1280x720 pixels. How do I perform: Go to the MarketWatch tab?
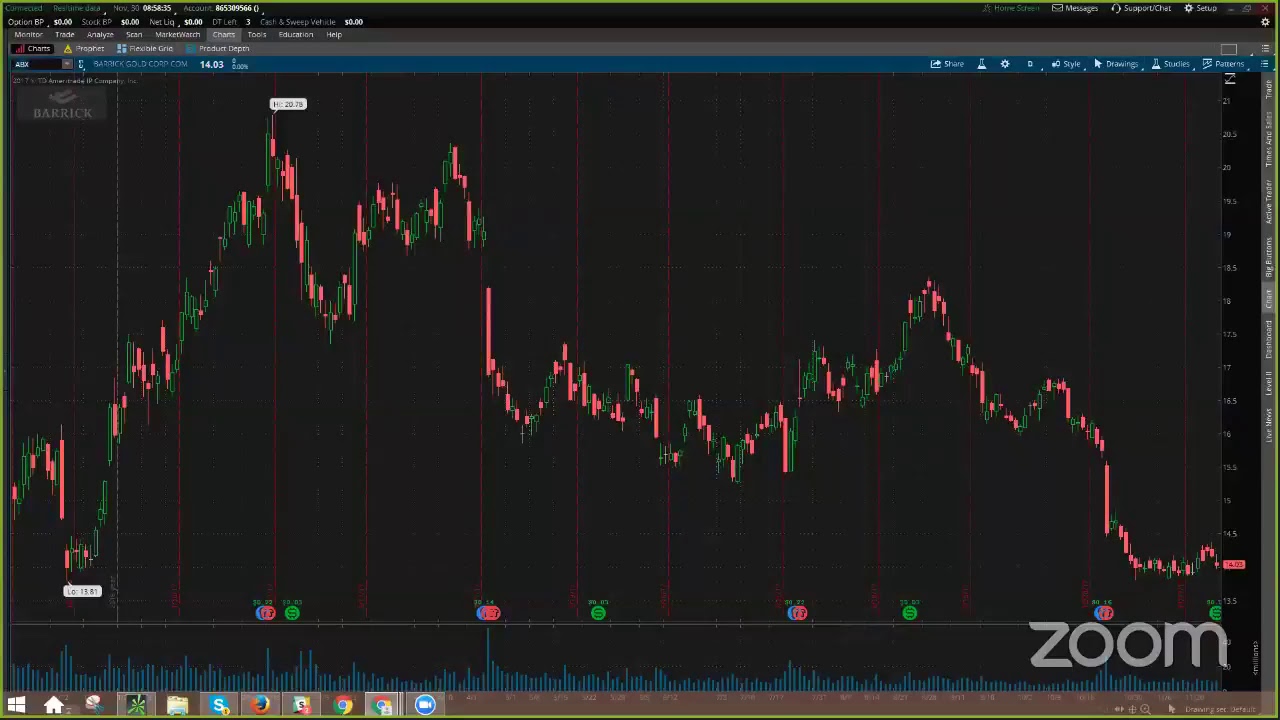(177, 34)
